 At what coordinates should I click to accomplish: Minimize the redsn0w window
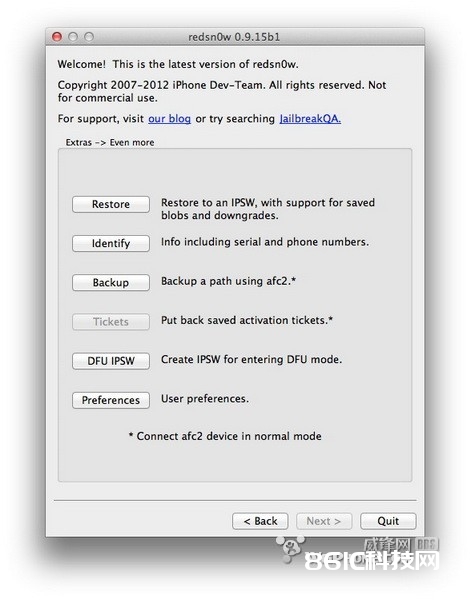[73, 37]
